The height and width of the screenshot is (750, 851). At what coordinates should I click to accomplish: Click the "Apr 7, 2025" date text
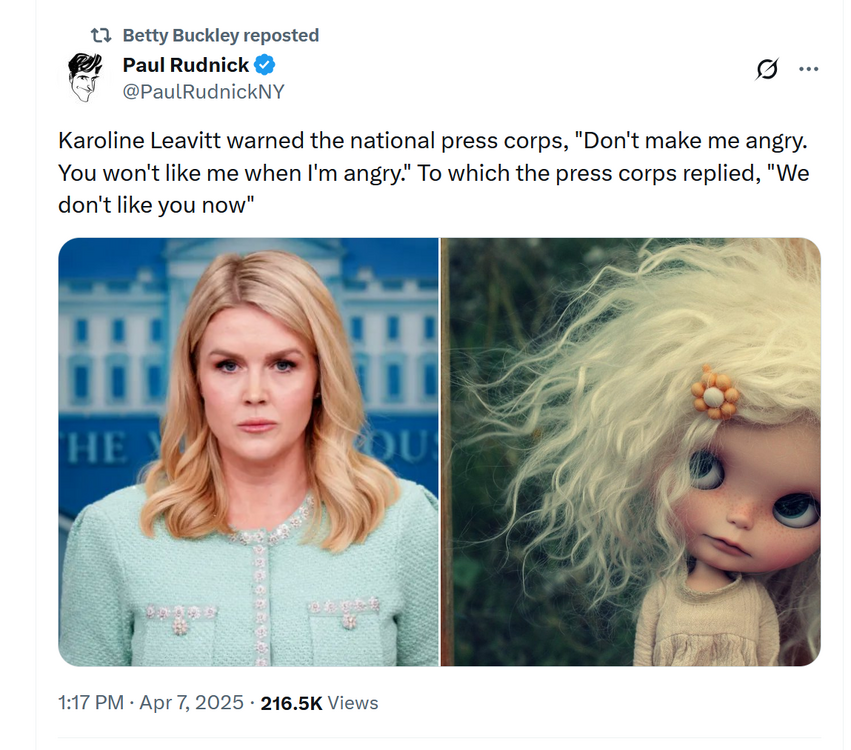point(190,703)
